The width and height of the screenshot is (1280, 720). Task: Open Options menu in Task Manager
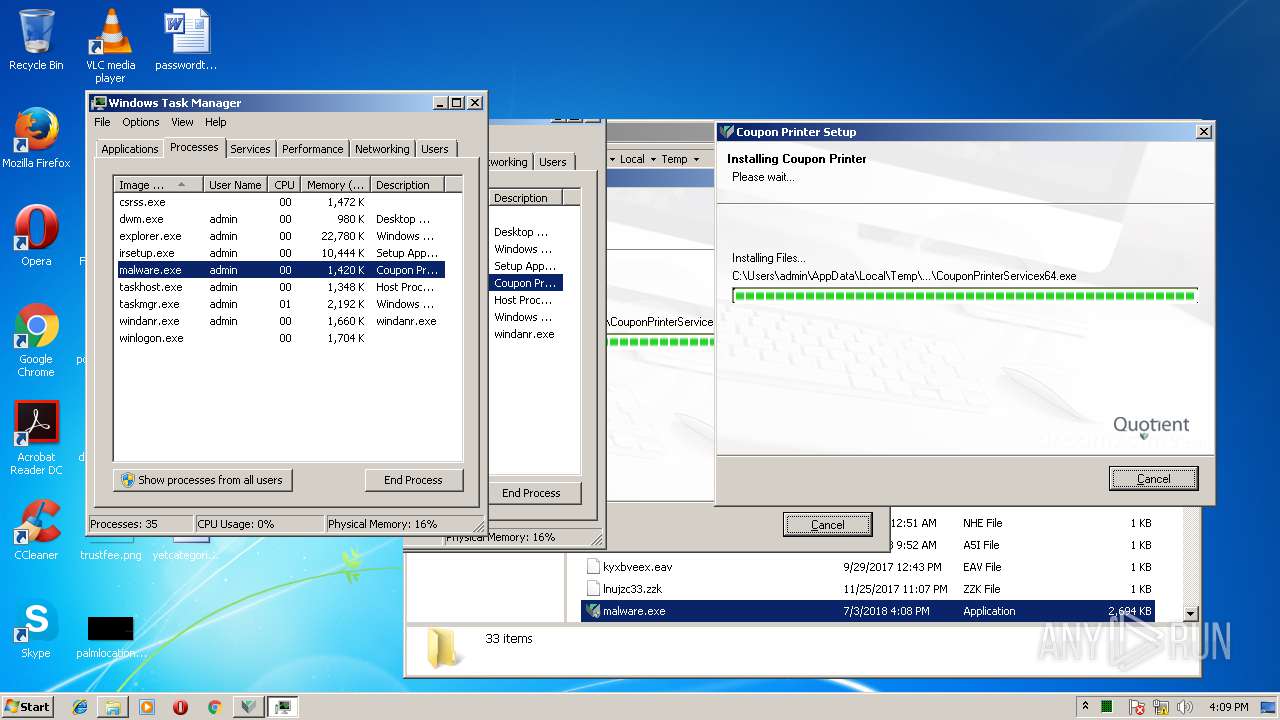(141, 122)
